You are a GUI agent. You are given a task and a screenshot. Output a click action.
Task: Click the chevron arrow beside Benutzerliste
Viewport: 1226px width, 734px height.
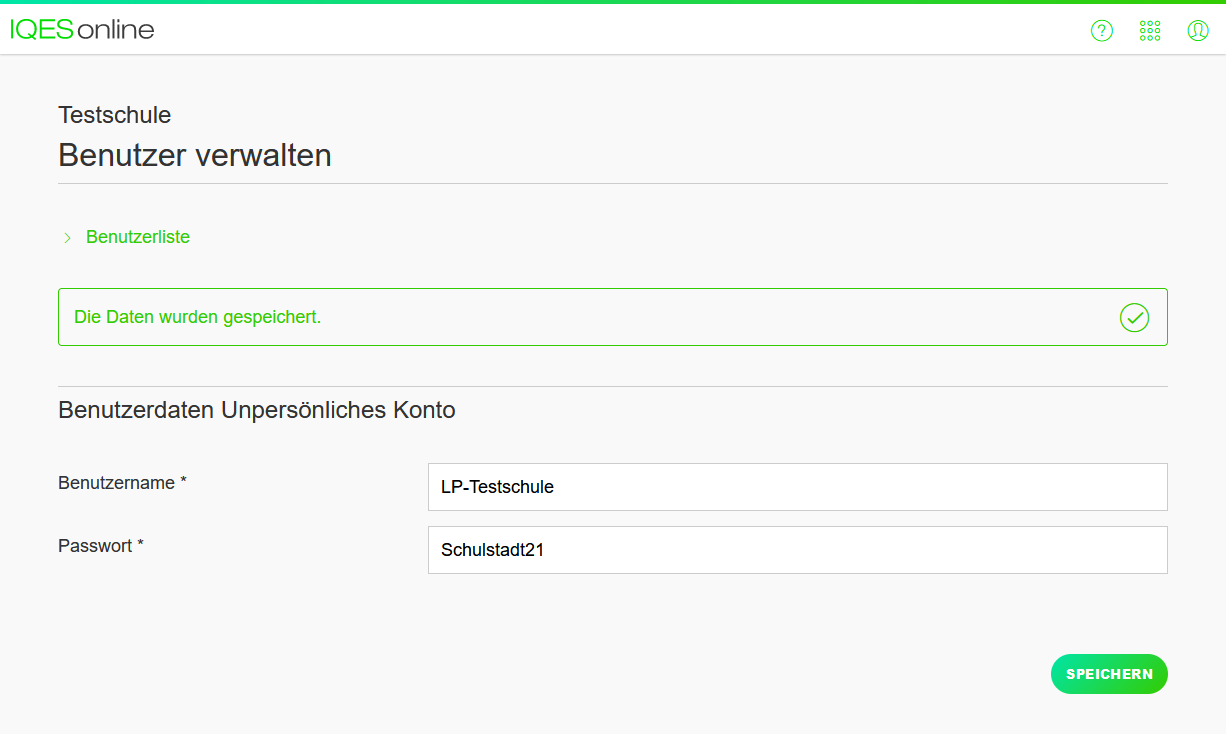tap(67, 238)
